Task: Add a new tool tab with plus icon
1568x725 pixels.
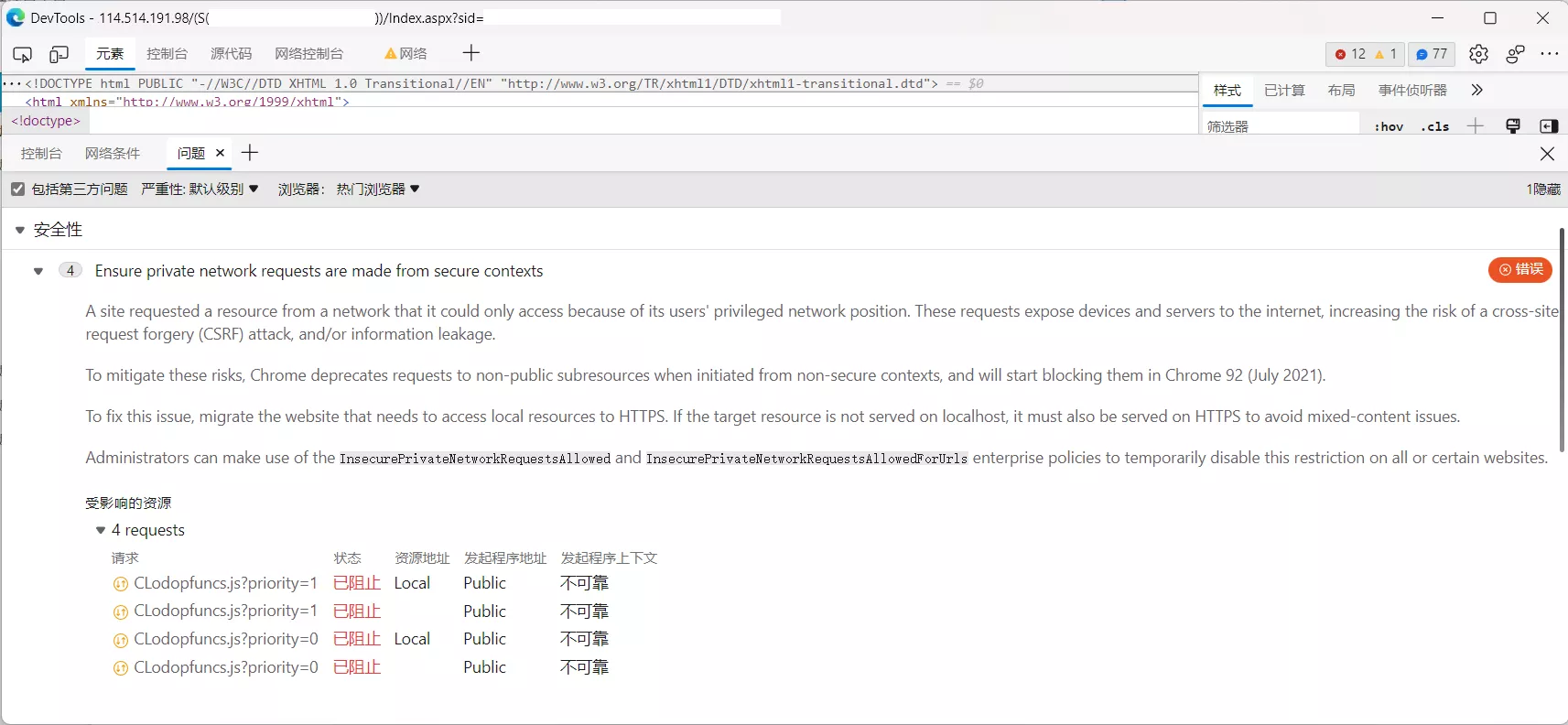Action: click(x=470, y=53)
